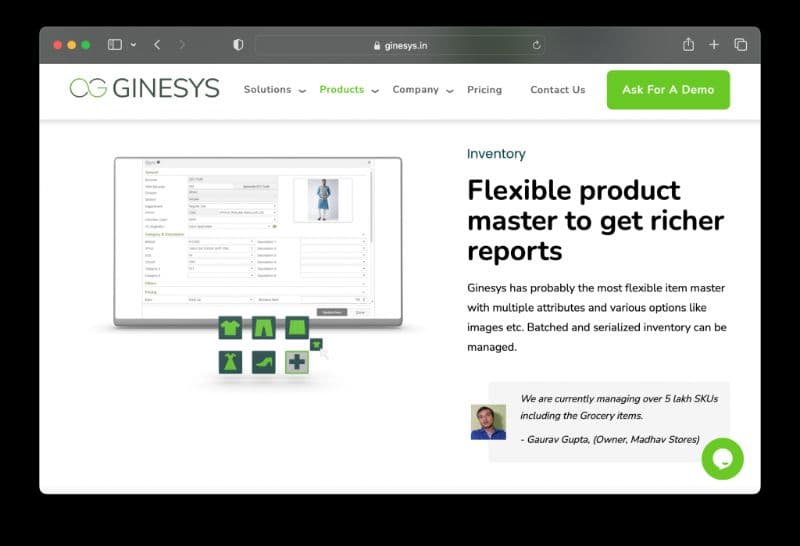
Task: Open the green chat bubble widget
Action: click(x=722, y=459)
